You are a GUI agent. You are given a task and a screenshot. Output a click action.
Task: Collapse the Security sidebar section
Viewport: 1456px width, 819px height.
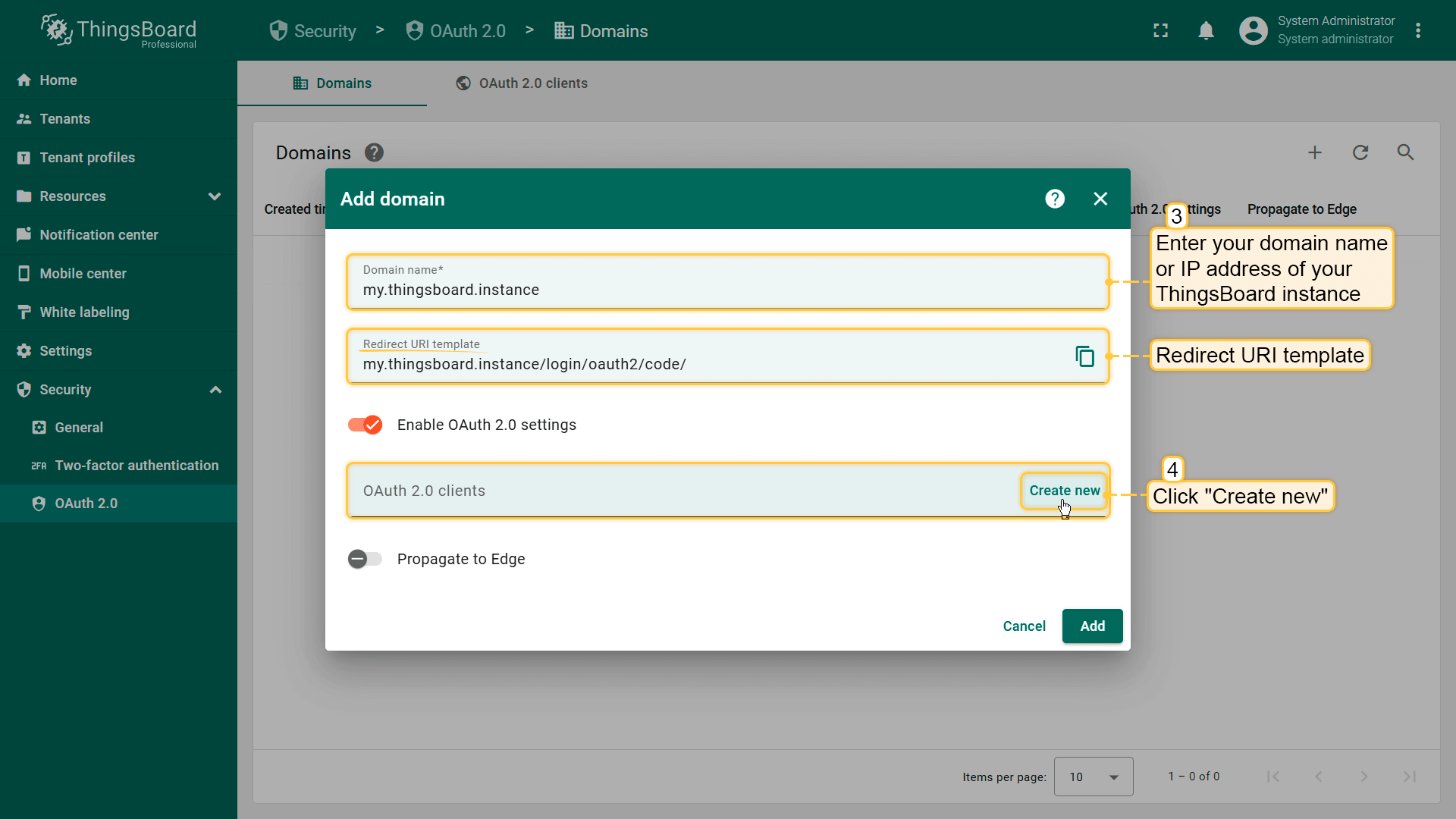(x=215, y=390)
